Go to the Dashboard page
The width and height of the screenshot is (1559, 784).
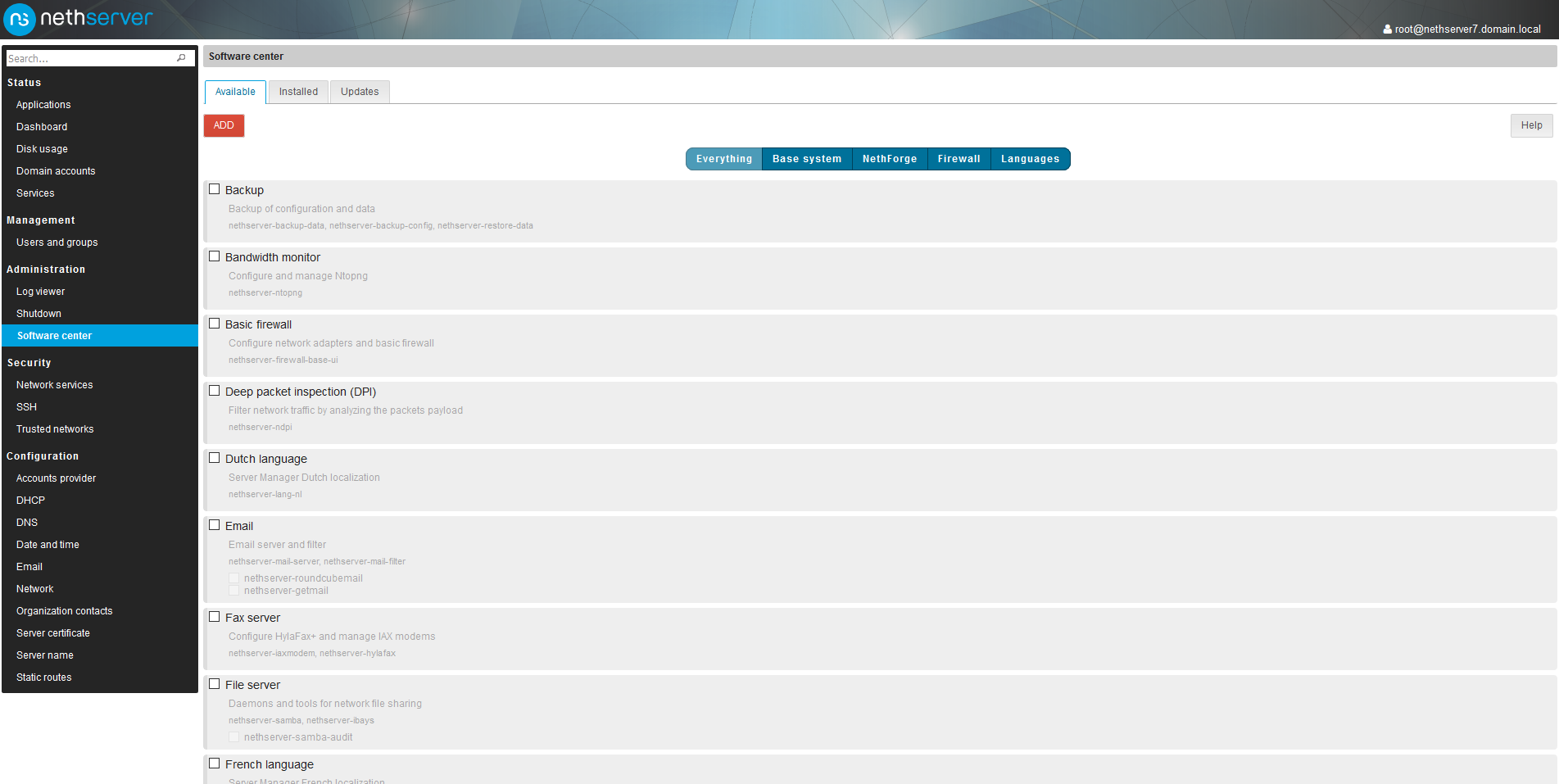click(x=42, y=127)
